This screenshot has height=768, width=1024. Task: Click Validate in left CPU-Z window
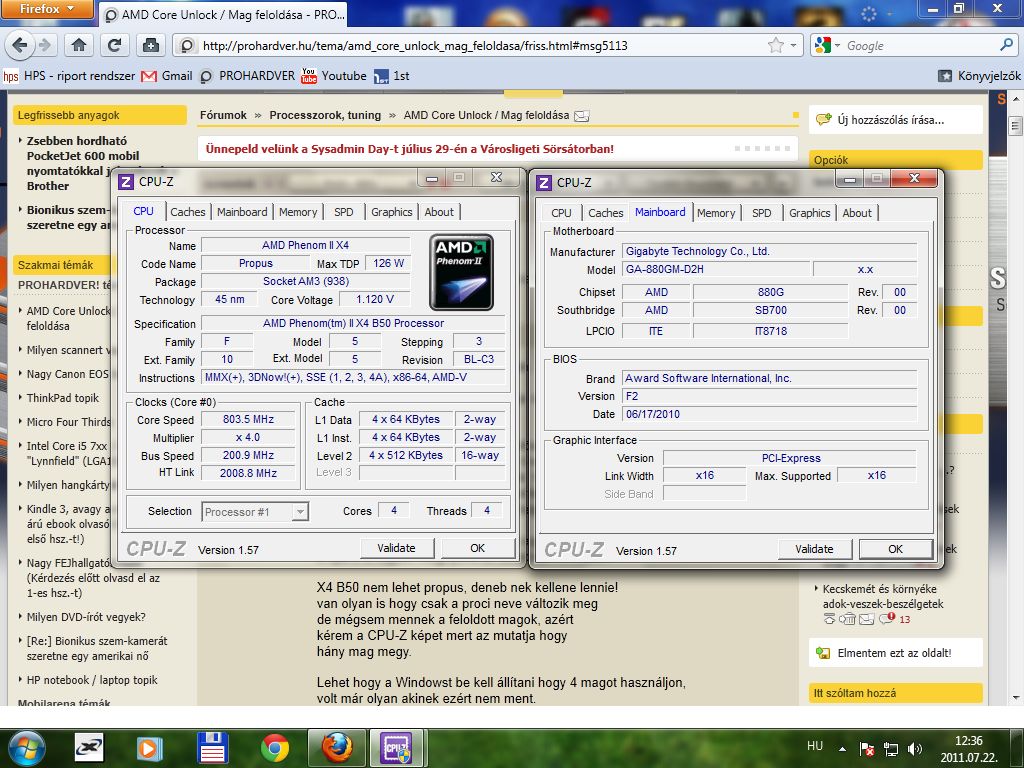pyautogui.click(x=396, y=549)
